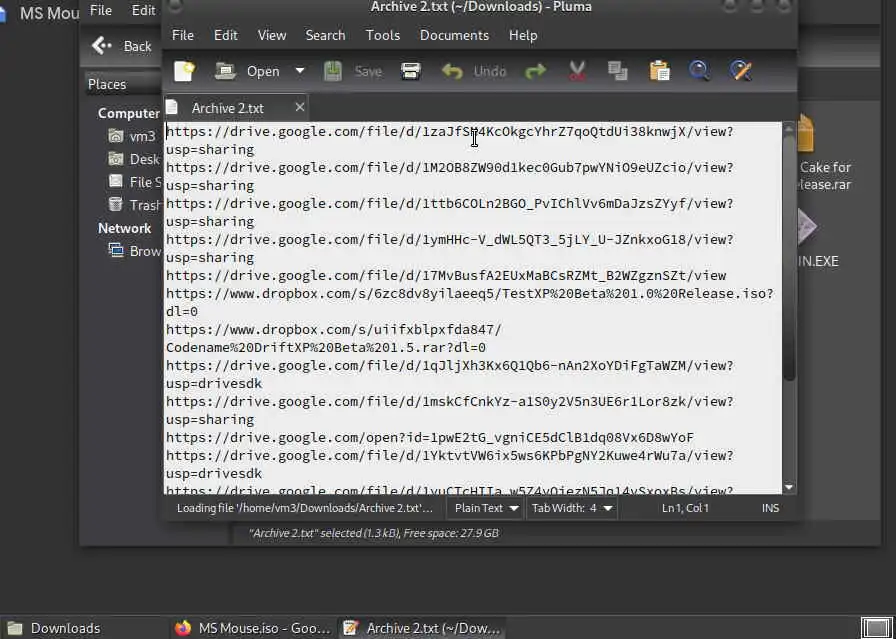Viewport: 896px width, 639px height.
Task: Click scrollbar down arrow in editor
Action: coord(789,488)
